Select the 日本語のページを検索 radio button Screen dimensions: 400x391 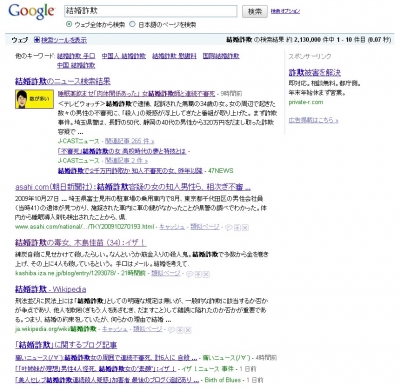pyautogui.click(x=132, y=24)
